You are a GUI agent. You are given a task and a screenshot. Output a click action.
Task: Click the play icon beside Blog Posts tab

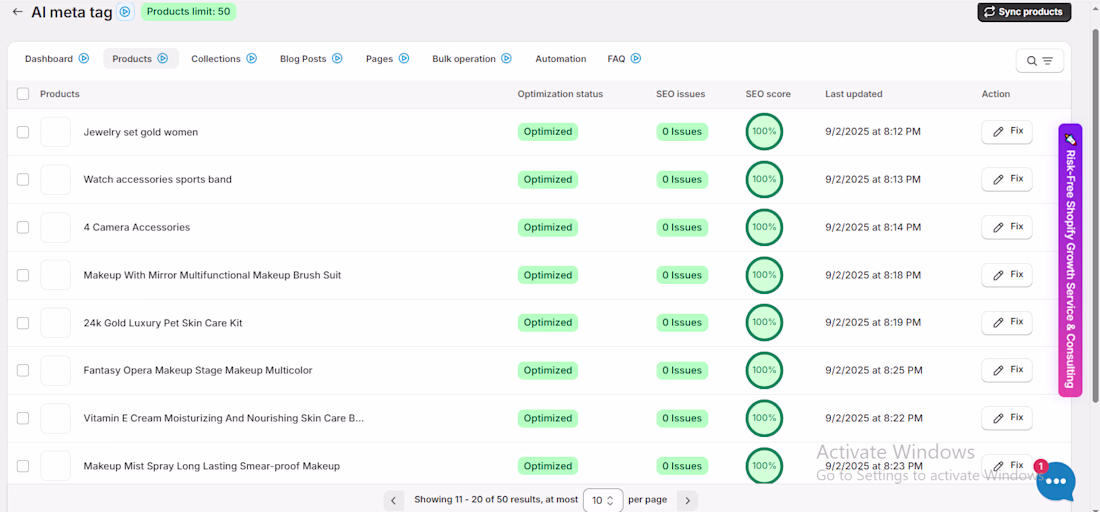click(337, 59)
